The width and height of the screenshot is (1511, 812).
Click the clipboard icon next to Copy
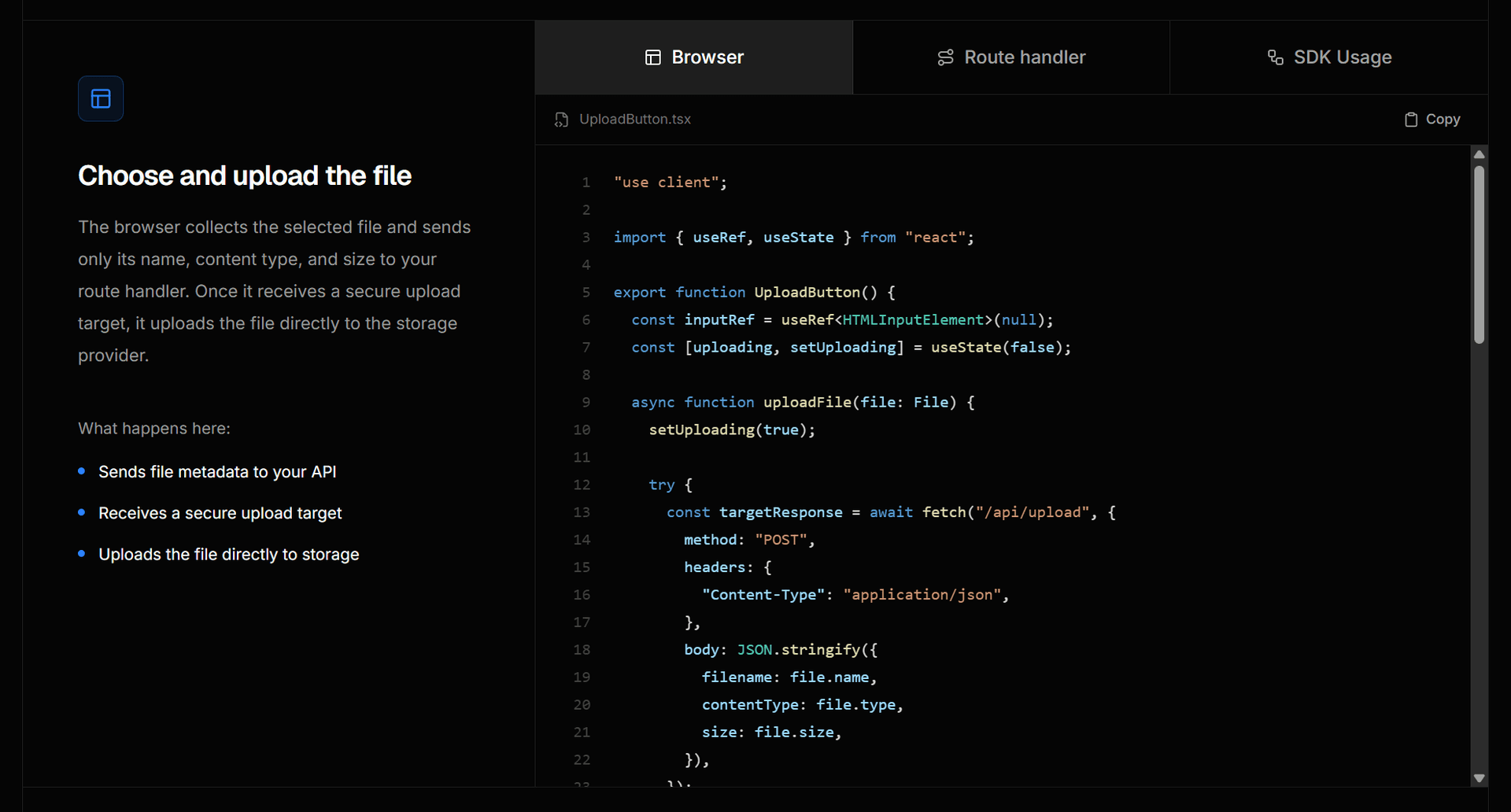(1411, 120)
